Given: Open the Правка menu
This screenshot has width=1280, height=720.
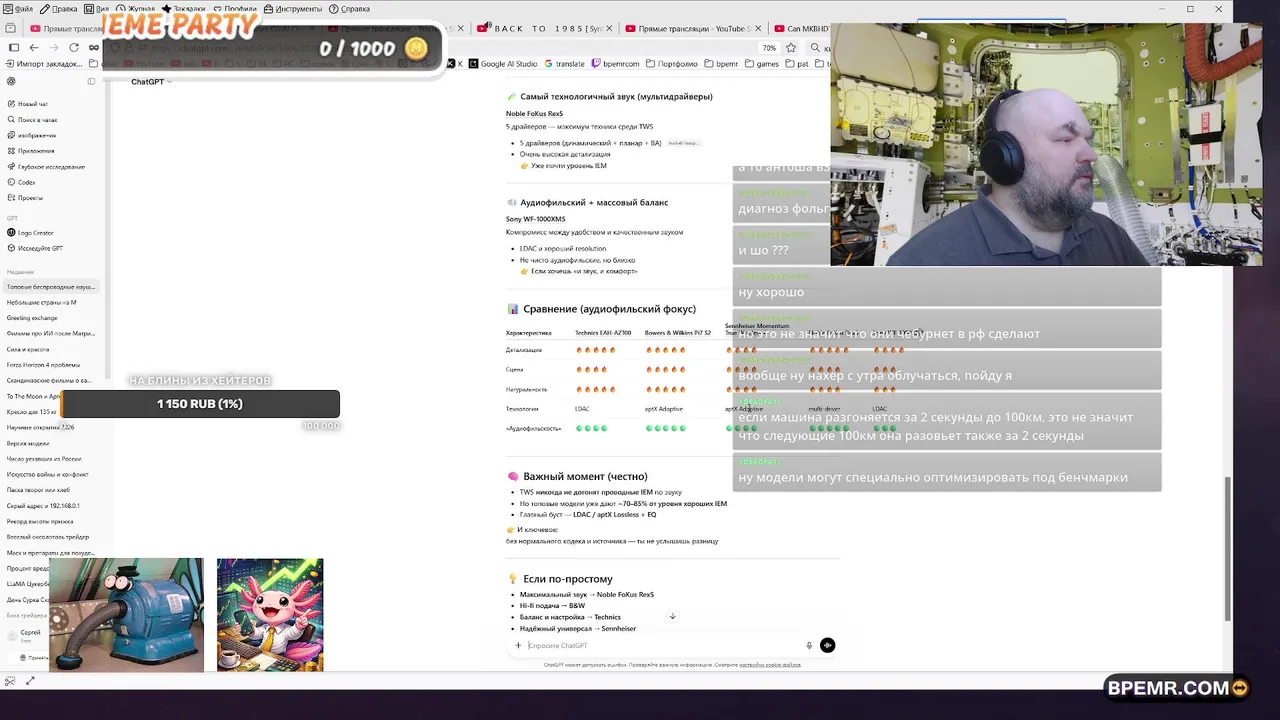Looking at the screenshot, I should tap(58, 9).
